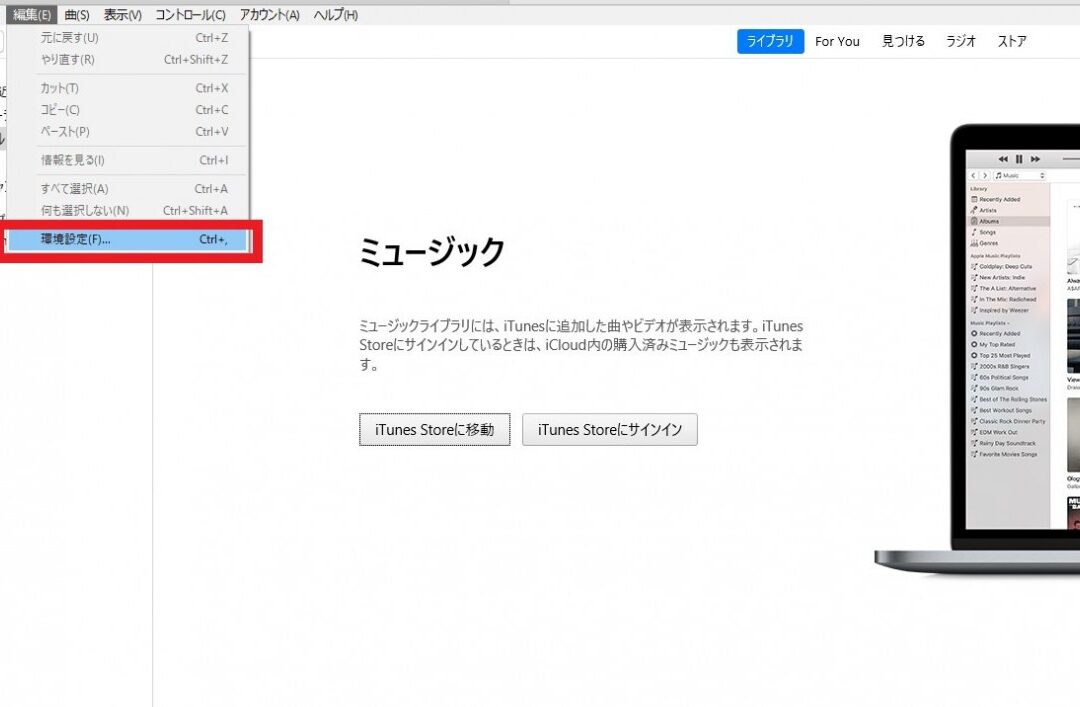Switch to the ライブラリ tab
Image resolution: width=1080 pixels, height=707 pixels.
(770, 41)
